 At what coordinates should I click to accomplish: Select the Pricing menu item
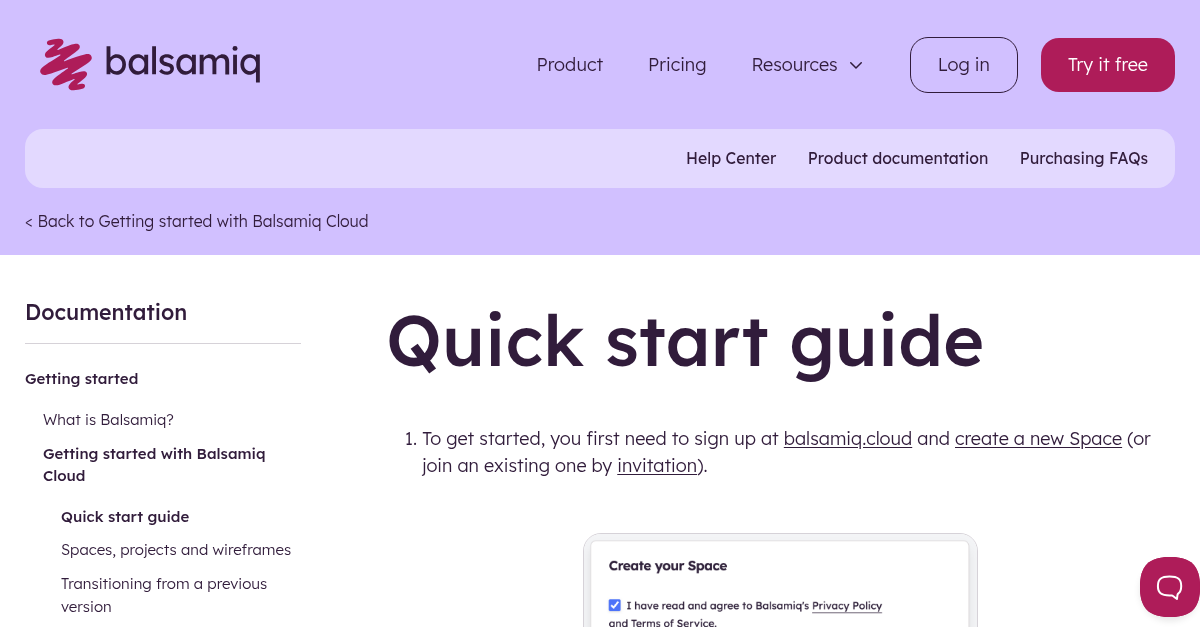click(x=677, y=64)
